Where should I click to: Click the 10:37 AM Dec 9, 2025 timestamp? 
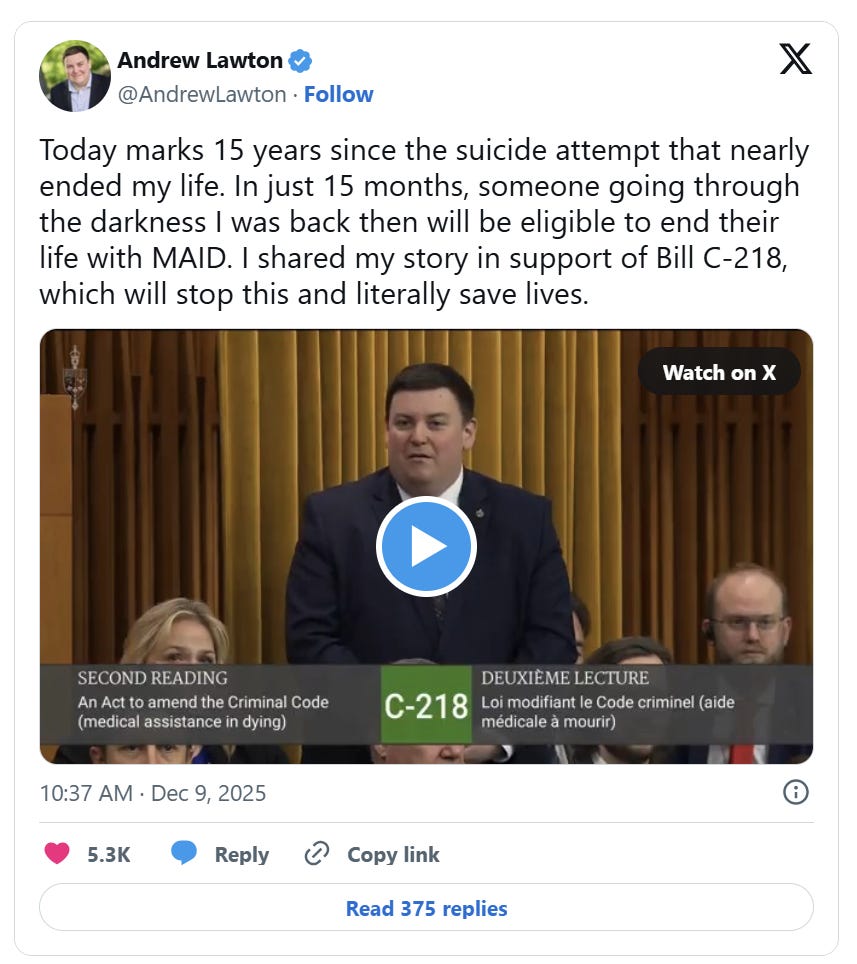tap(153, 793)
